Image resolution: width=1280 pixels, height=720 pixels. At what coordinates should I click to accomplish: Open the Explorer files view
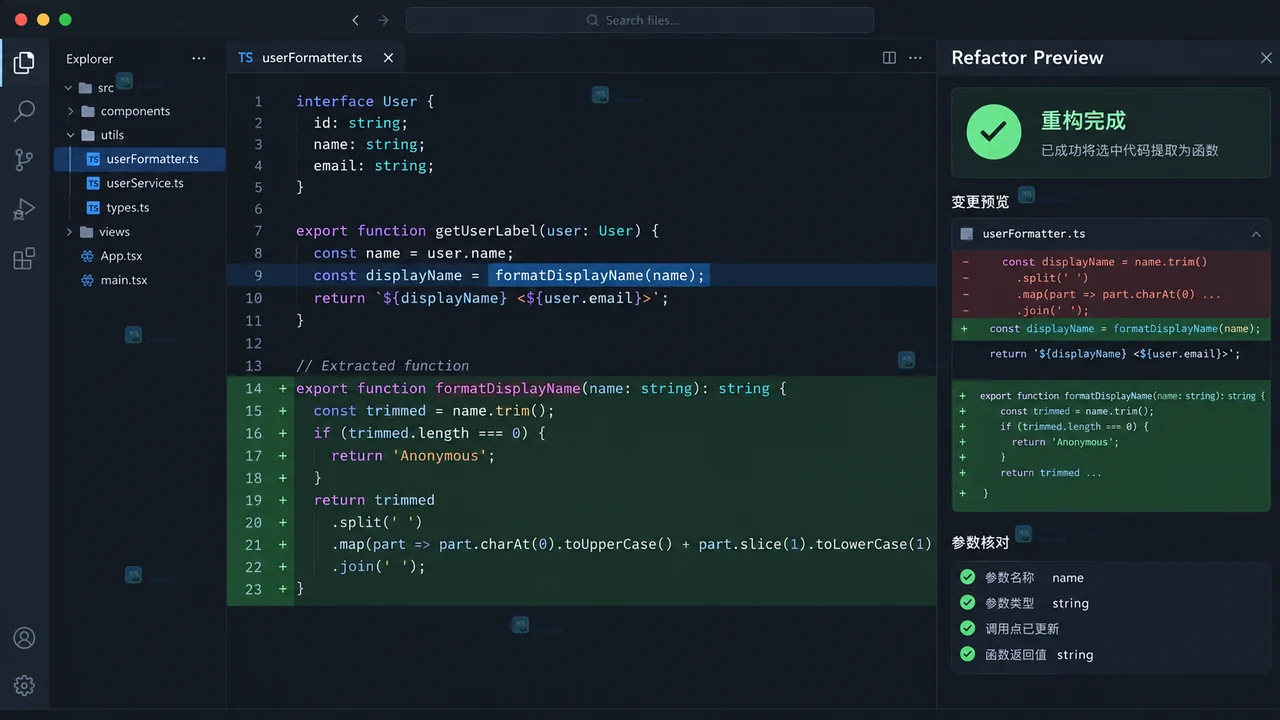click(x=24, y=64)
